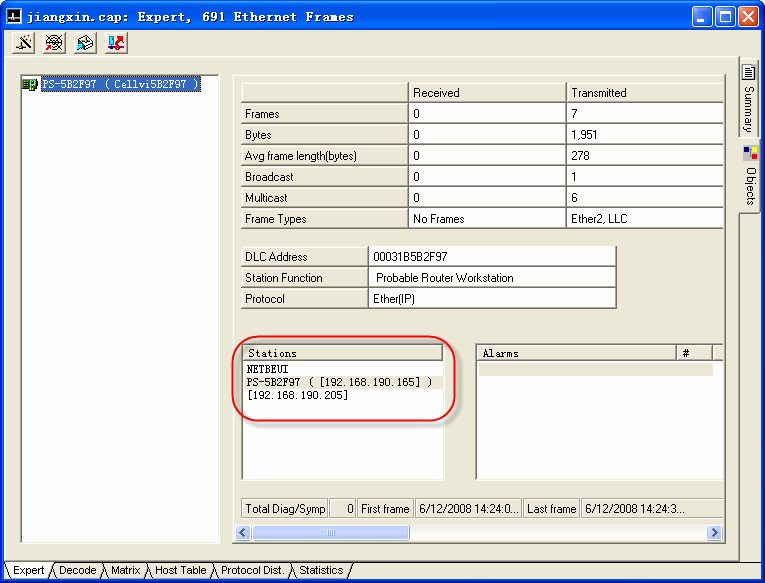Click the horizontal scrollbar right arrow
The image size is (765, 583).
click(715, 533)
